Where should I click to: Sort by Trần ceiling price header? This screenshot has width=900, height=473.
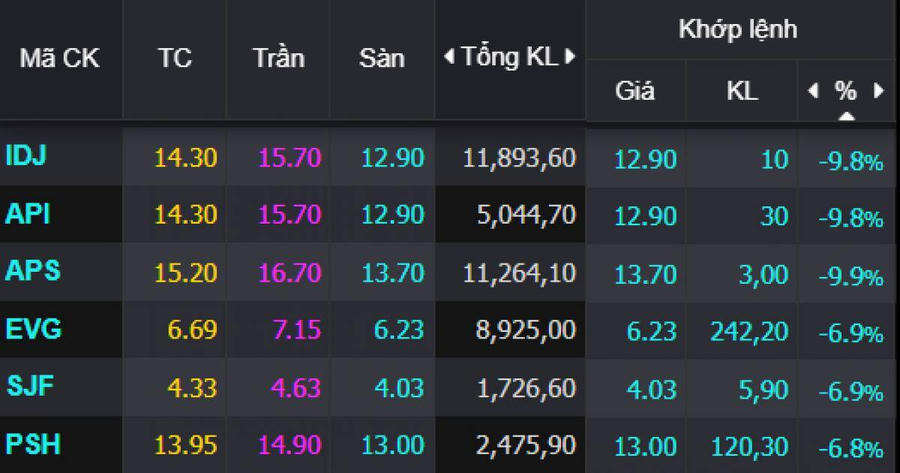tap(277, 58)
